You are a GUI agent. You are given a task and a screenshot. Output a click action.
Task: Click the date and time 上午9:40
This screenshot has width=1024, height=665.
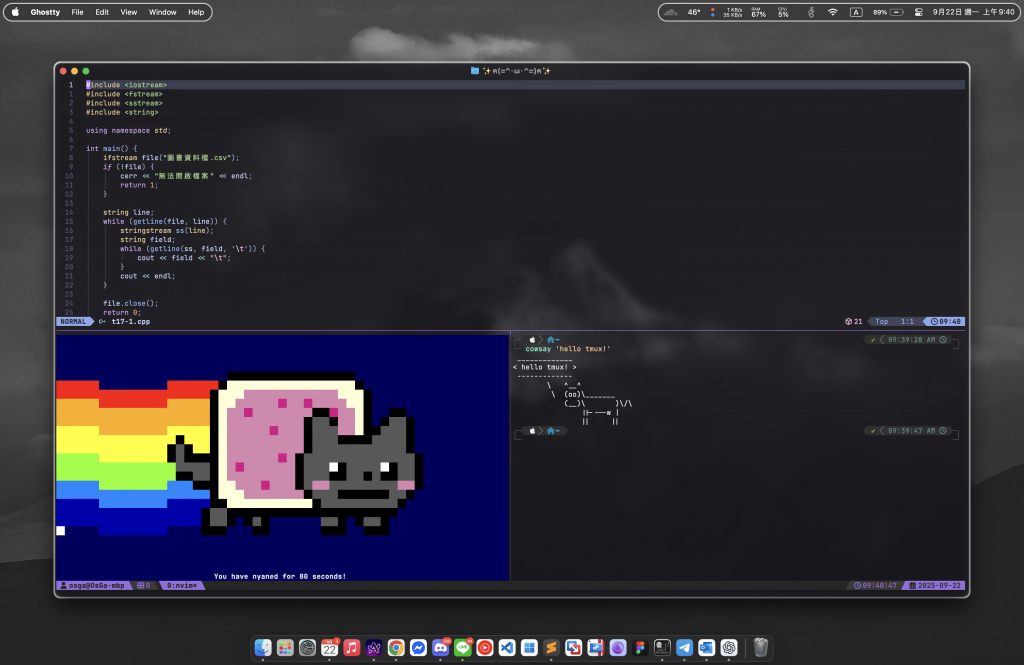(x=974, y=12)
